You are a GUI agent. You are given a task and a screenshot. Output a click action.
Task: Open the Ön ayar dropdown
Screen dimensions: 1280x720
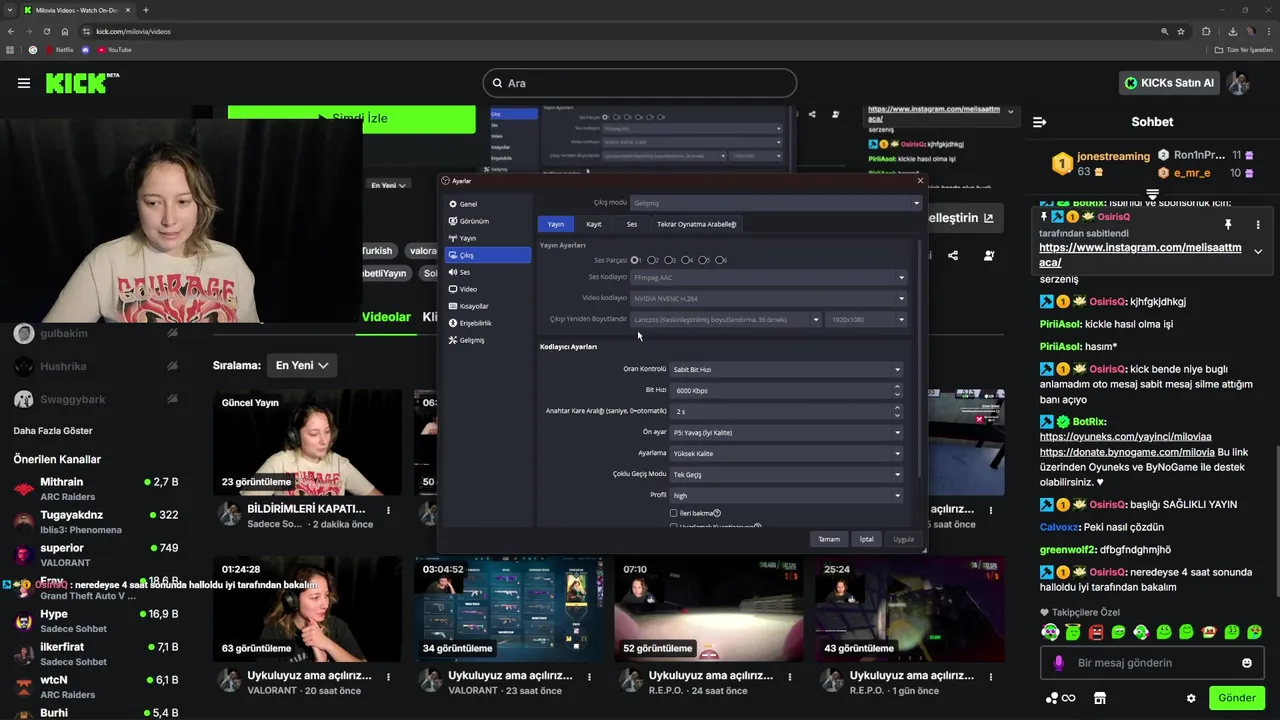click(786, 432)
